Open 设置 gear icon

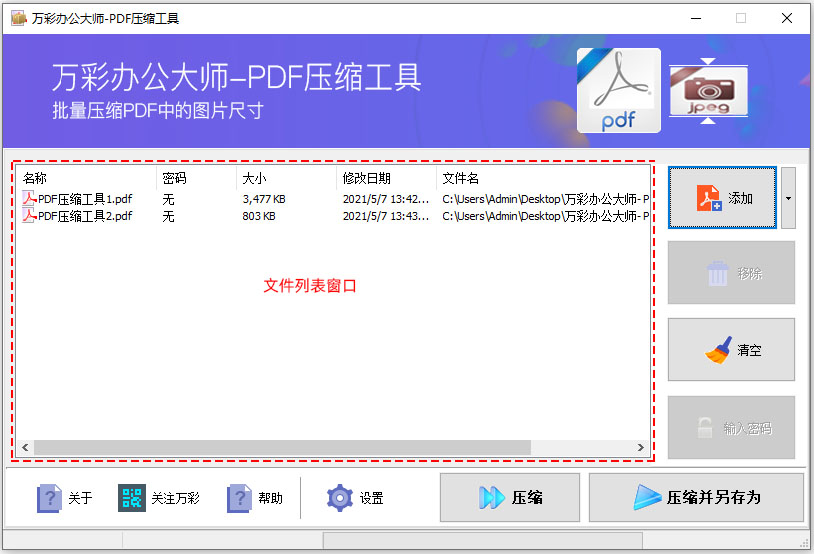340,498
